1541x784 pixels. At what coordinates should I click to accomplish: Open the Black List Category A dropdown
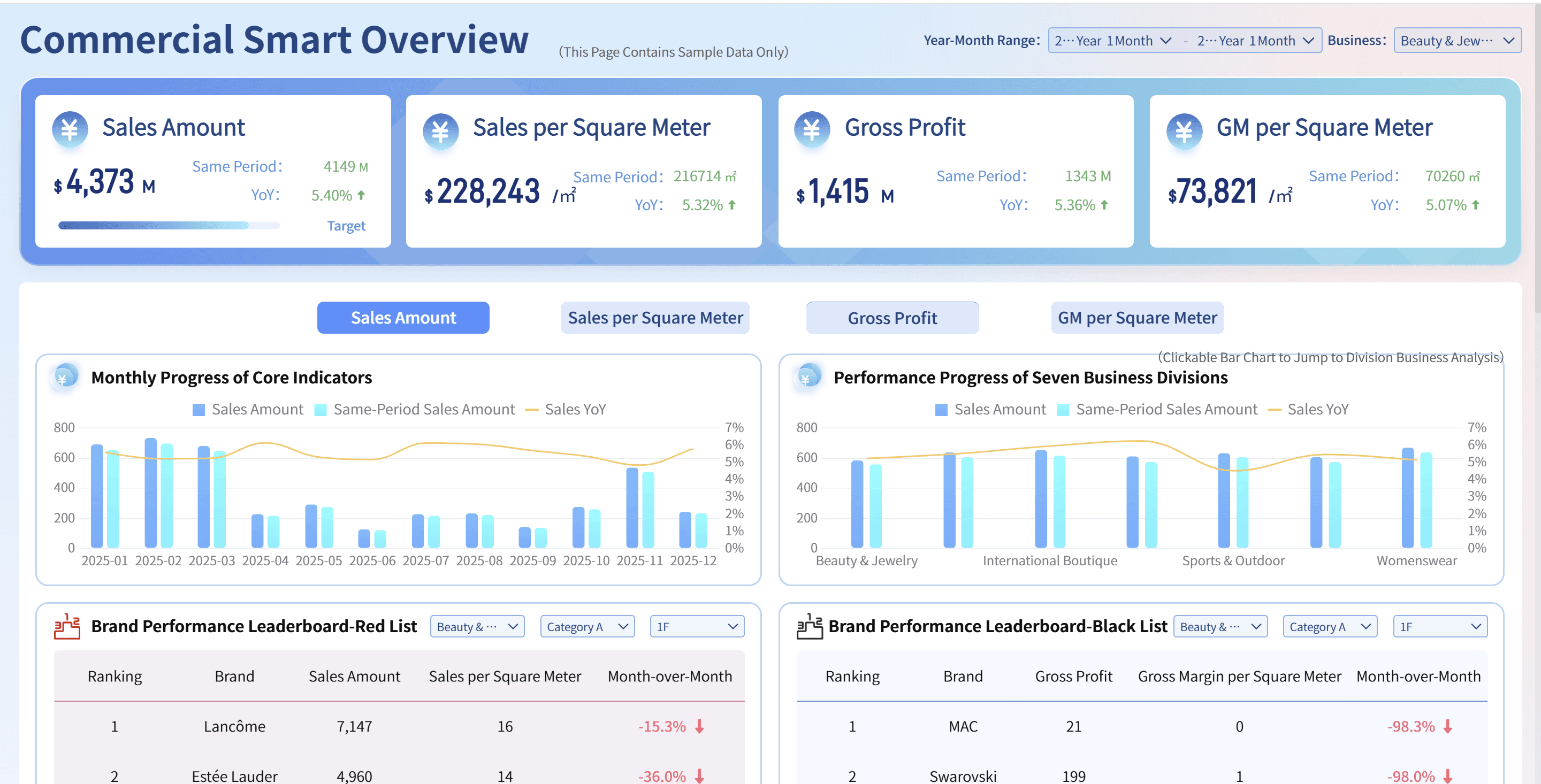(x=1330, y=627)
